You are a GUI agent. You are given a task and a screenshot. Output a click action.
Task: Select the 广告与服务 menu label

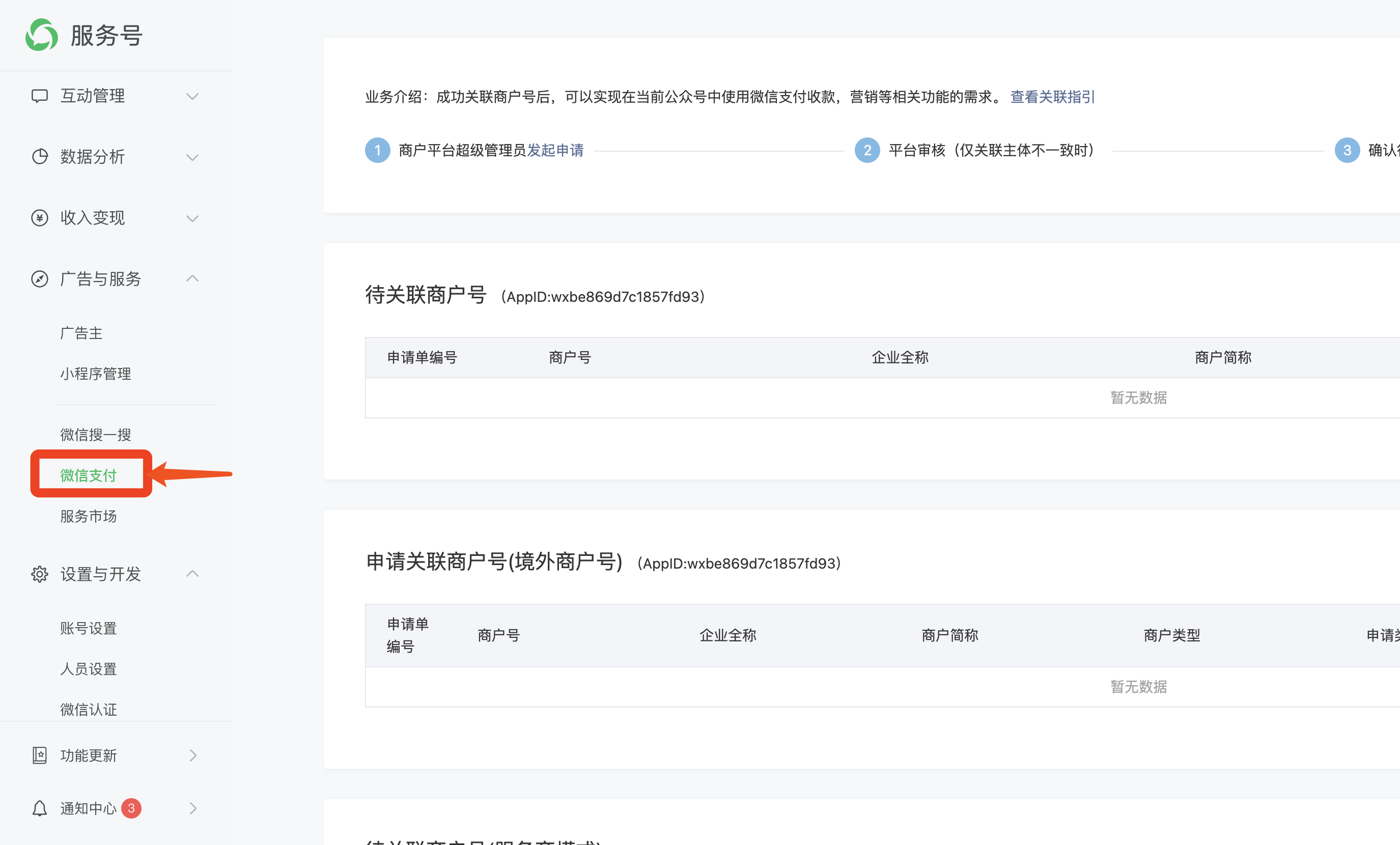101,279
